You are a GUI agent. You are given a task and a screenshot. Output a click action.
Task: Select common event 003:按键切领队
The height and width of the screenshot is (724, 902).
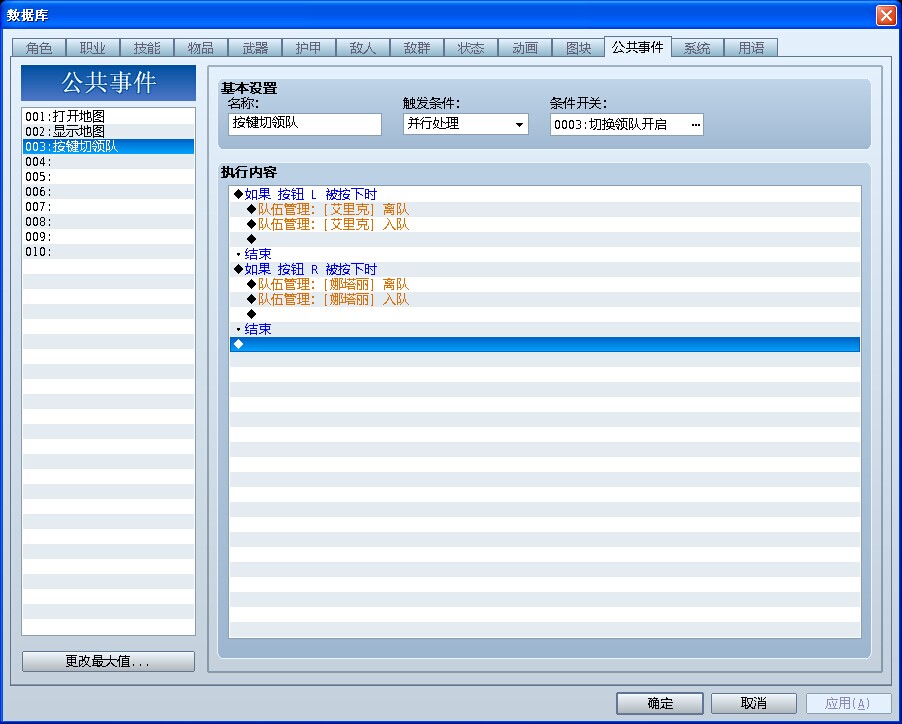pyautogui.click(x=108, y=146)
